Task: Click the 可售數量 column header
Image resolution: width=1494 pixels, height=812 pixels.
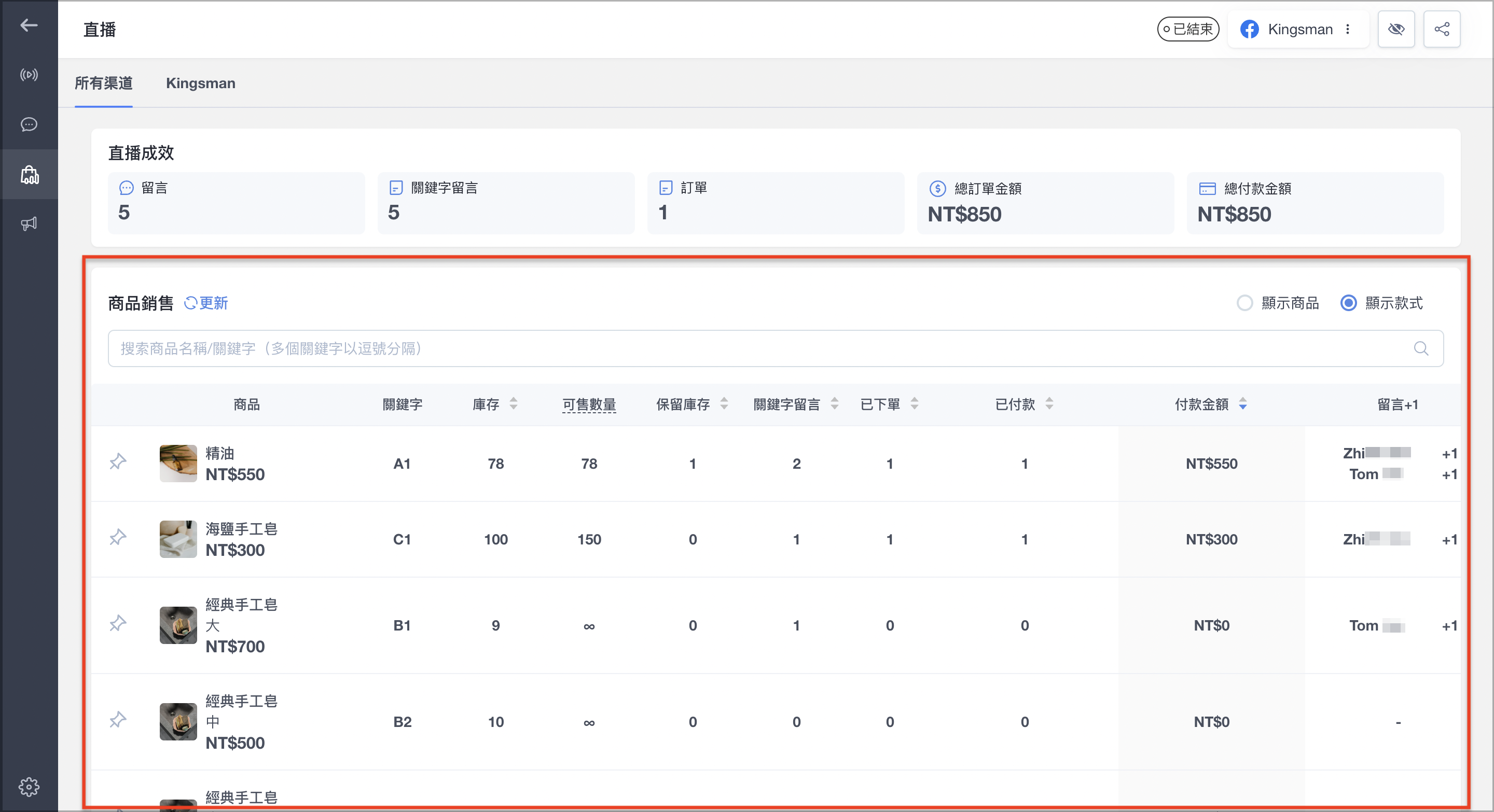Action: pyautogui.click(x=589, y=404)
